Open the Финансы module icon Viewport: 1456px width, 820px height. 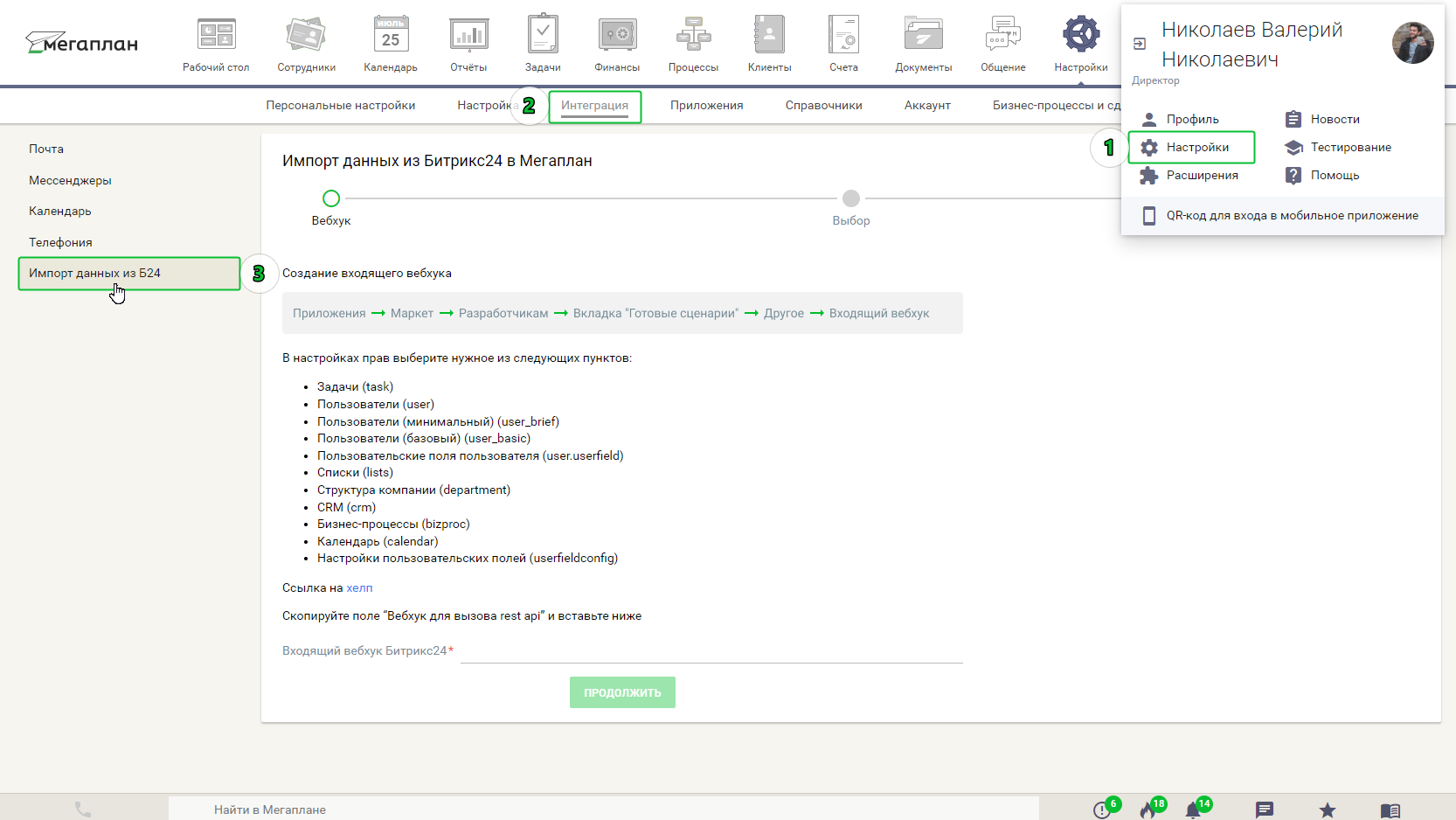617,35
